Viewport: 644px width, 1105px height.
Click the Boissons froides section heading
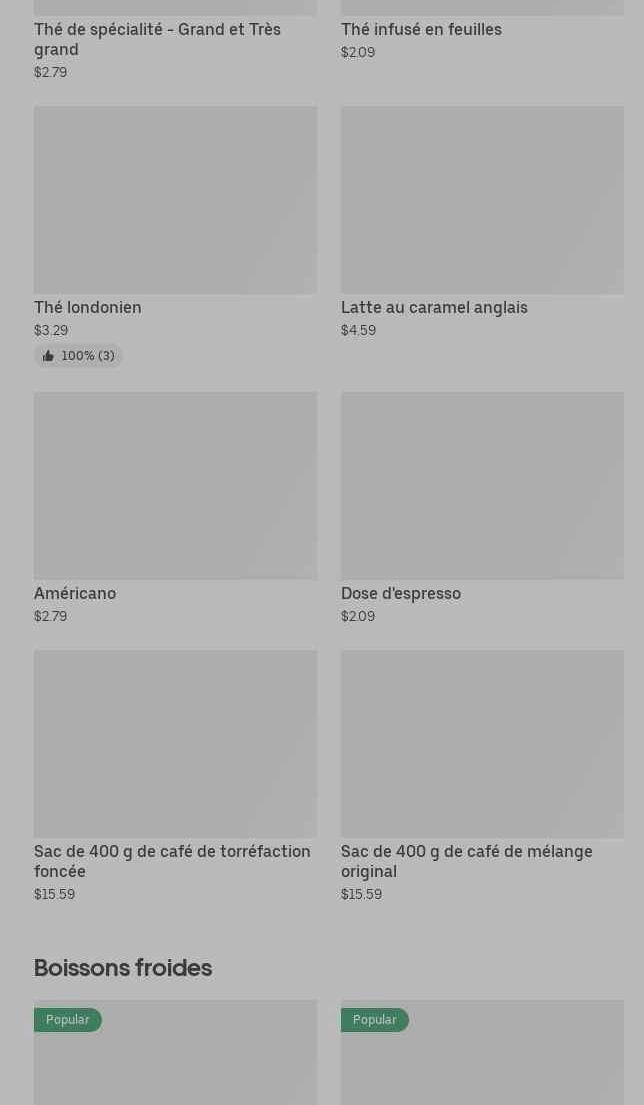click(x=123, y=968)
